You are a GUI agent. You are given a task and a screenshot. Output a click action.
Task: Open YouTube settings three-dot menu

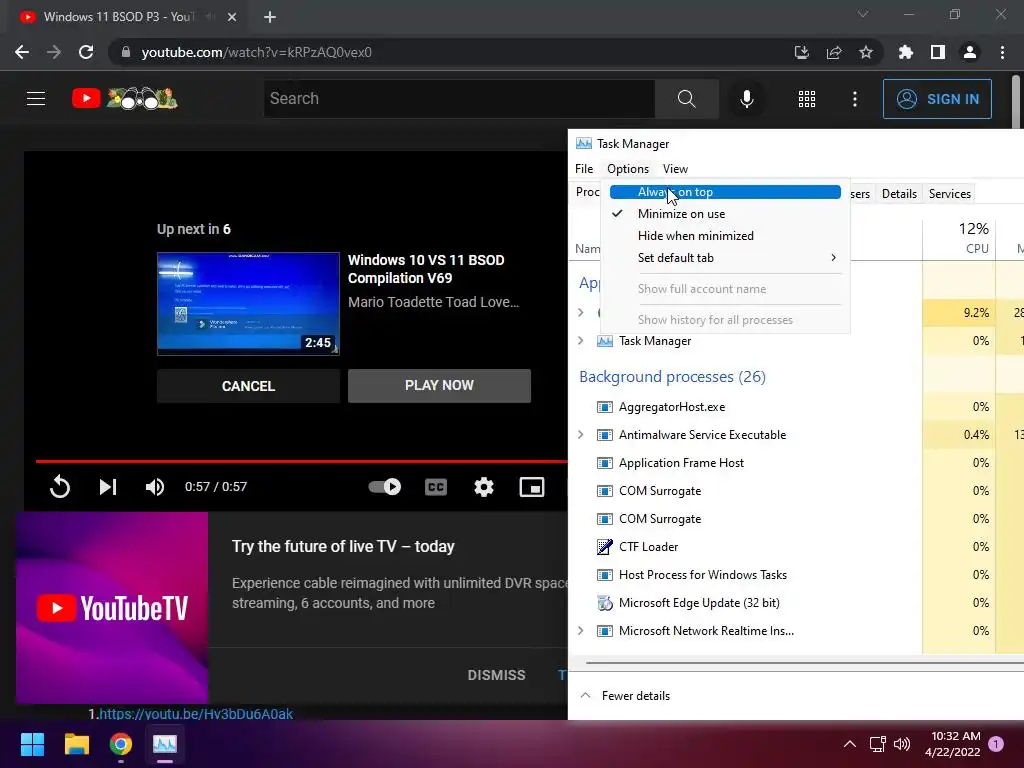click(x=855, y=99)
